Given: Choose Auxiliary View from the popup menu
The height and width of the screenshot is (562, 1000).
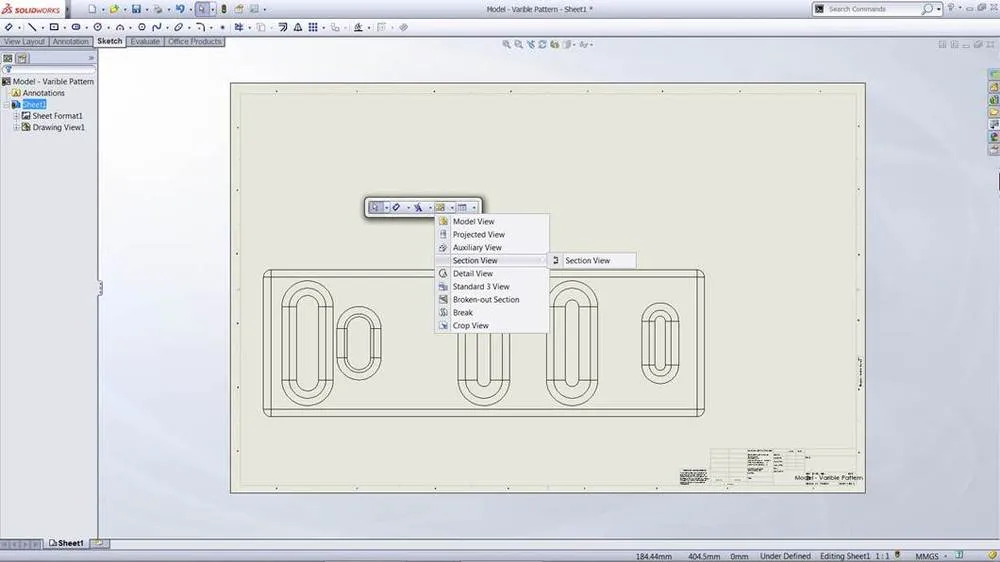Looking at the screenshot, I should (x=492, y=248).
